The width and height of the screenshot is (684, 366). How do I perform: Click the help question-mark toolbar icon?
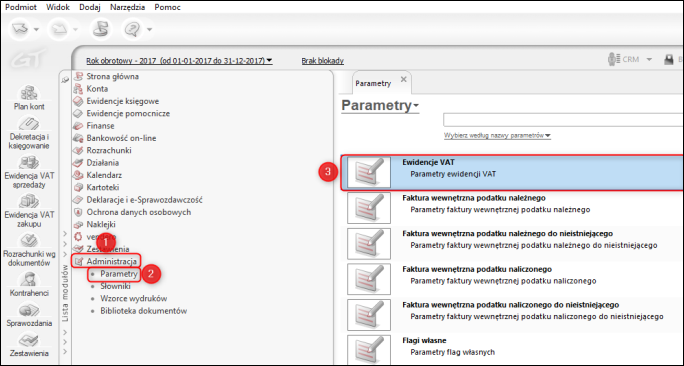(133, 29)
